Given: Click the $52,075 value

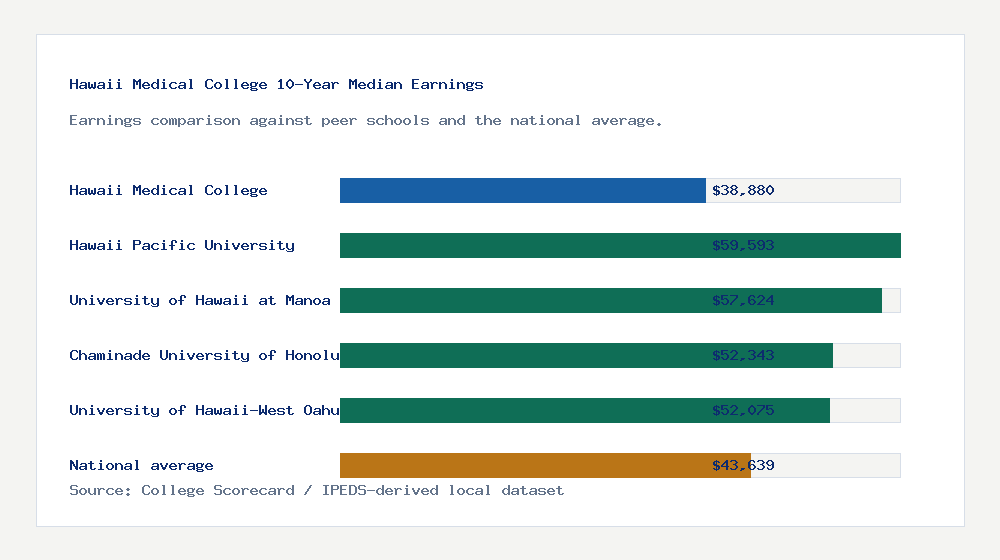Looking at the screenshot, I should (x=743, y=410).
